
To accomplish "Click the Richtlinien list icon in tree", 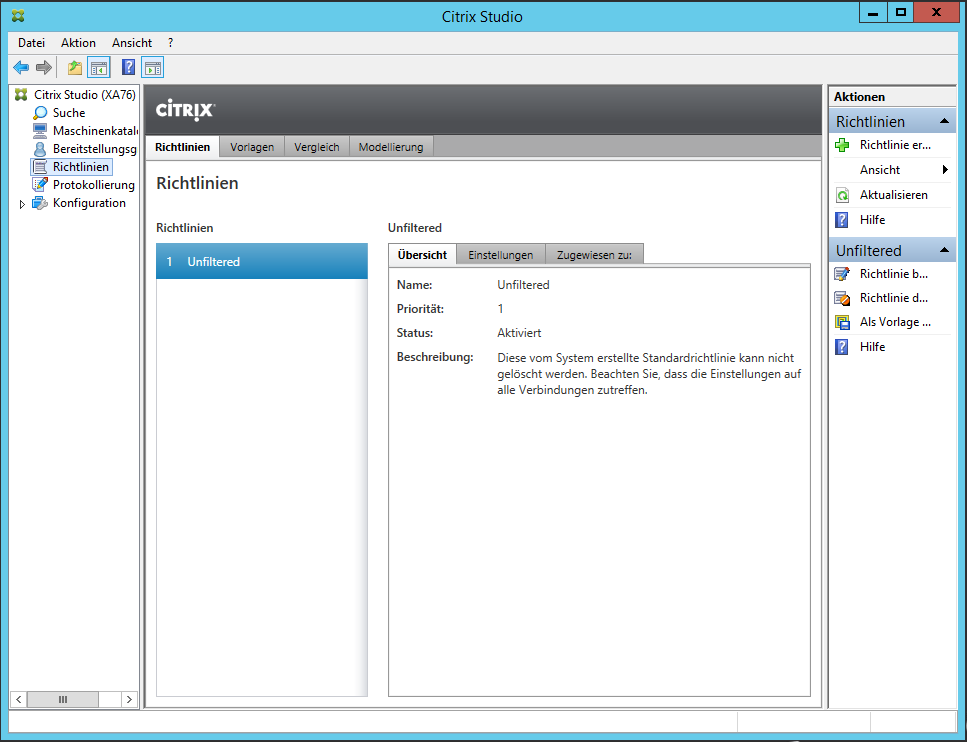I will [40, 167].
